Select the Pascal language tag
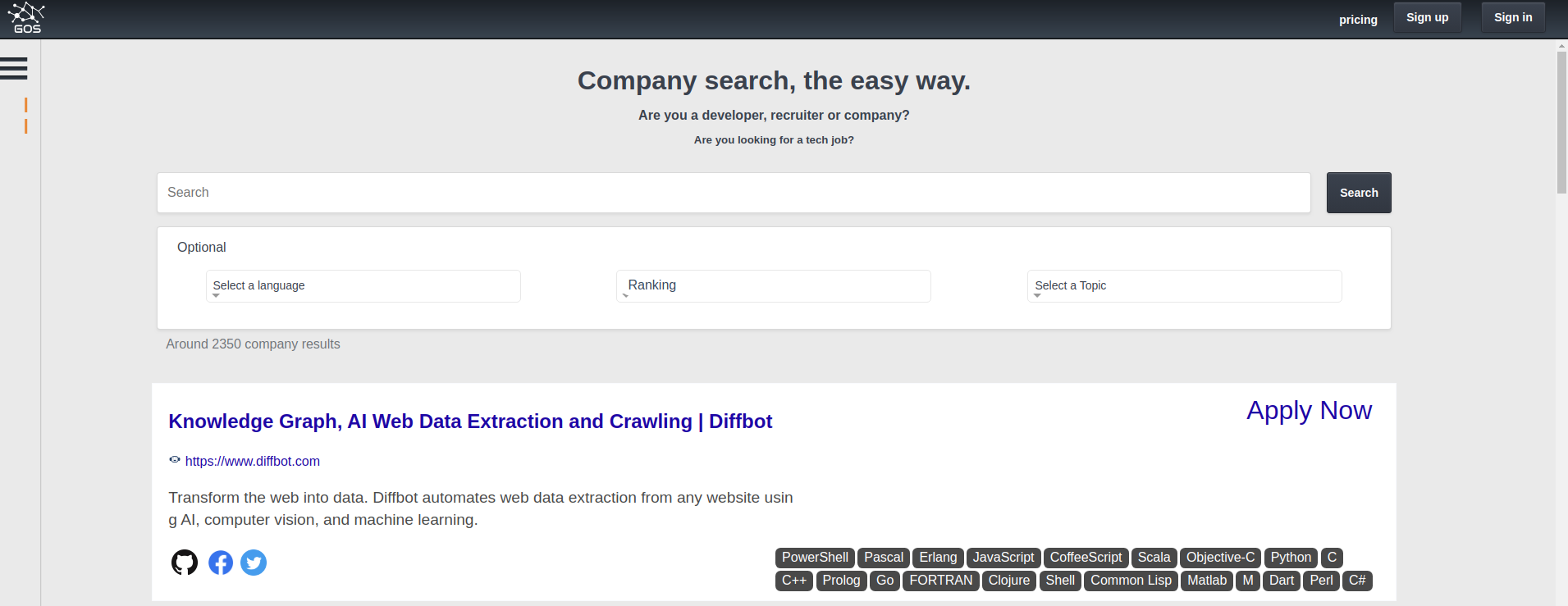 (x=884, y=558)
